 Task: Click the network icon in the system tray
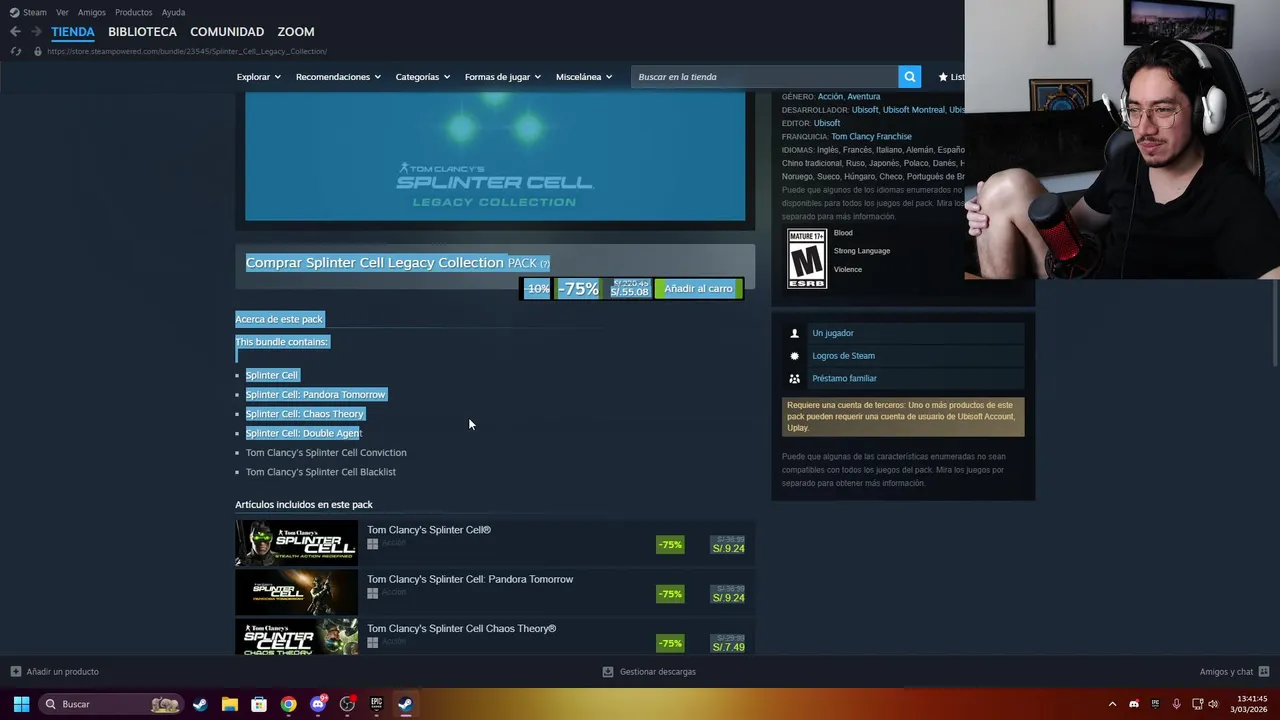pyautogui.click(x=1197, y=704)
